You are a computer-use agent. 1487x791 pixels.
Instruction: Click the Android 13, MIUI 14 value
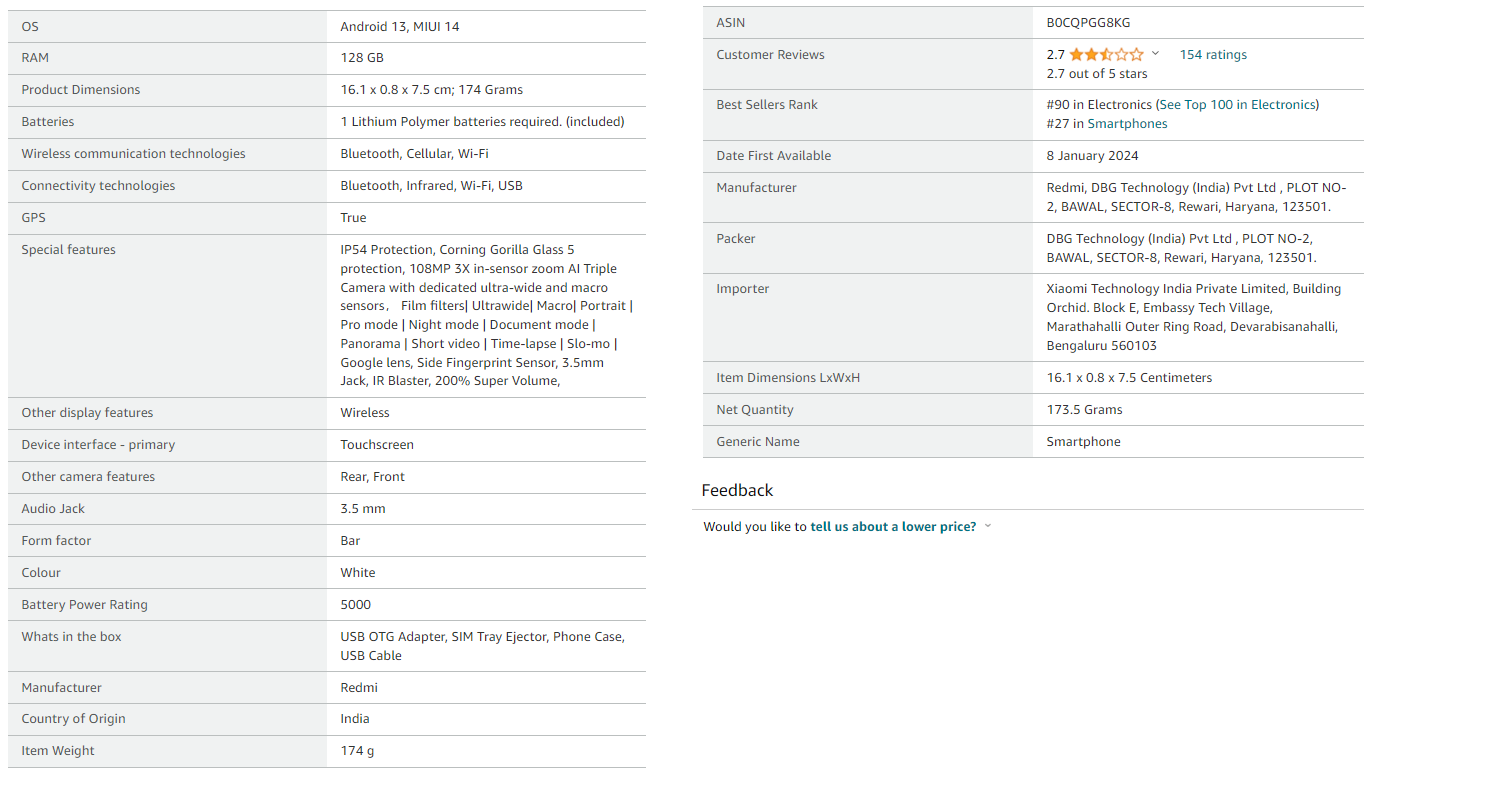pos(400,27)
